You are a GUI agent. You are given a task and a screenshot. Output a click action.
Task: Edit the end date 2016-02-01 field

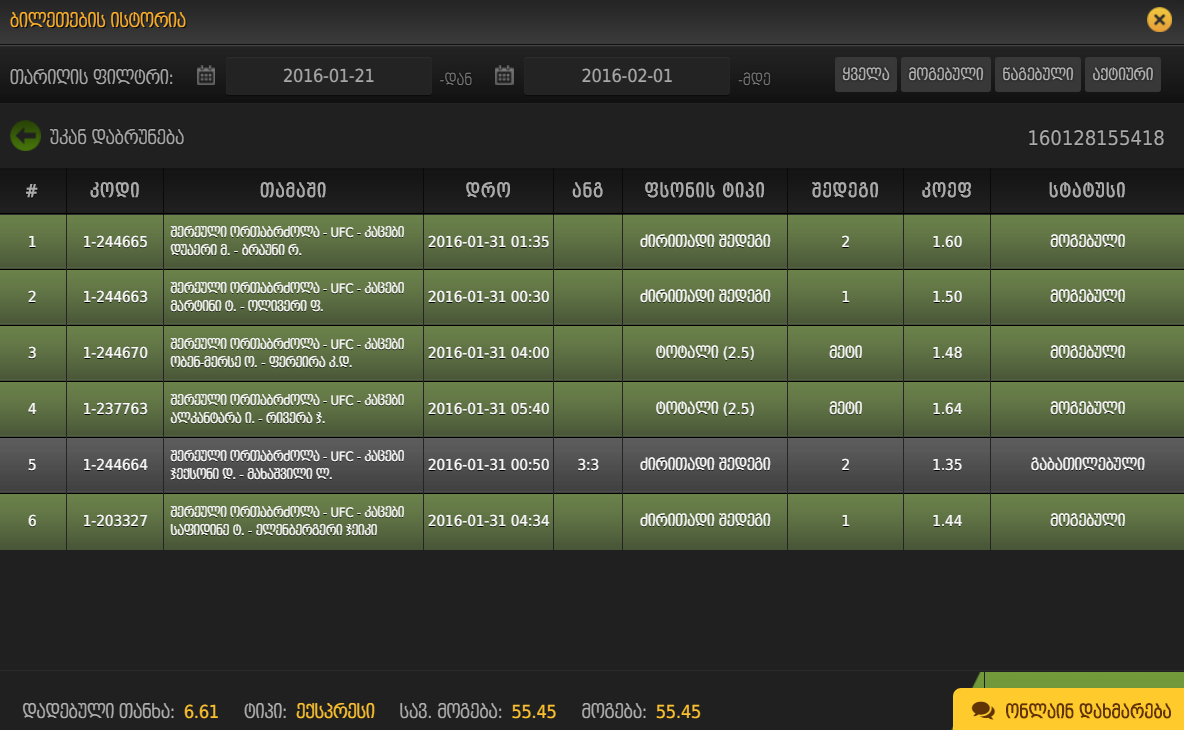pos(627,75)
